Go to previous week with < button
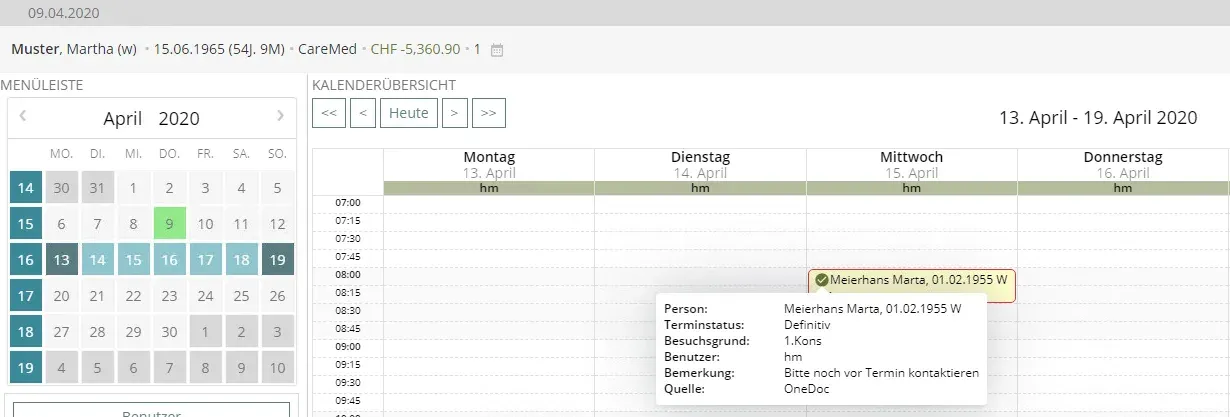 [362, 113]
